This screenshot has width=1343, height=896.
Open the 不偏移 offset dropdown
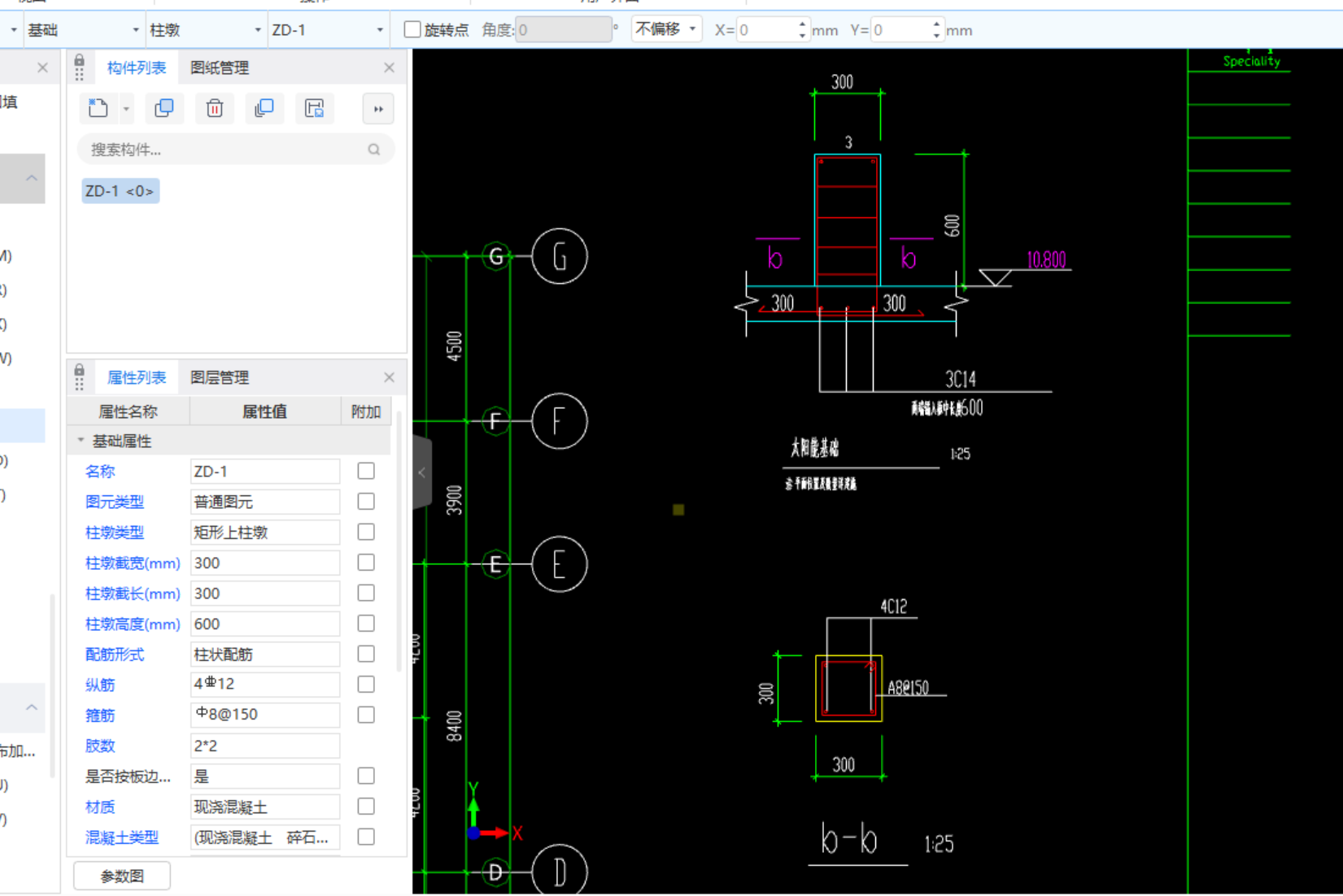click(666, 29)
